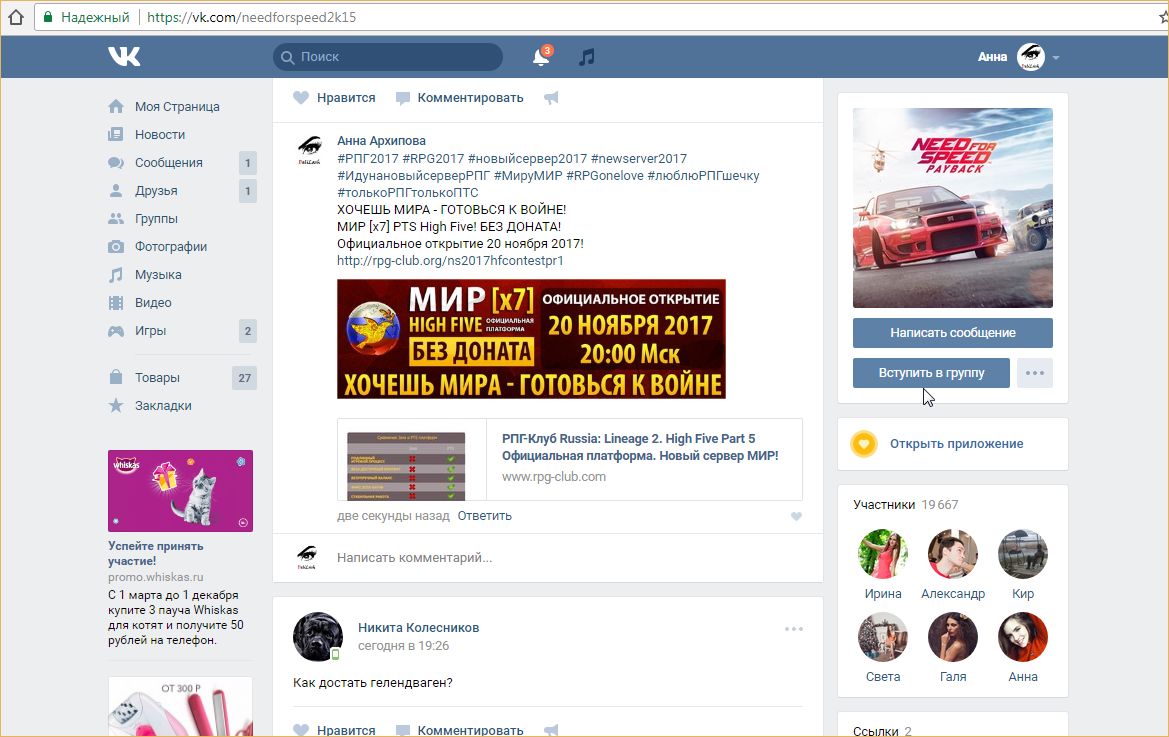
Task: Open the rpg-club.org/ns2017hfcontestpr1 link
Action: pos(450,261)
